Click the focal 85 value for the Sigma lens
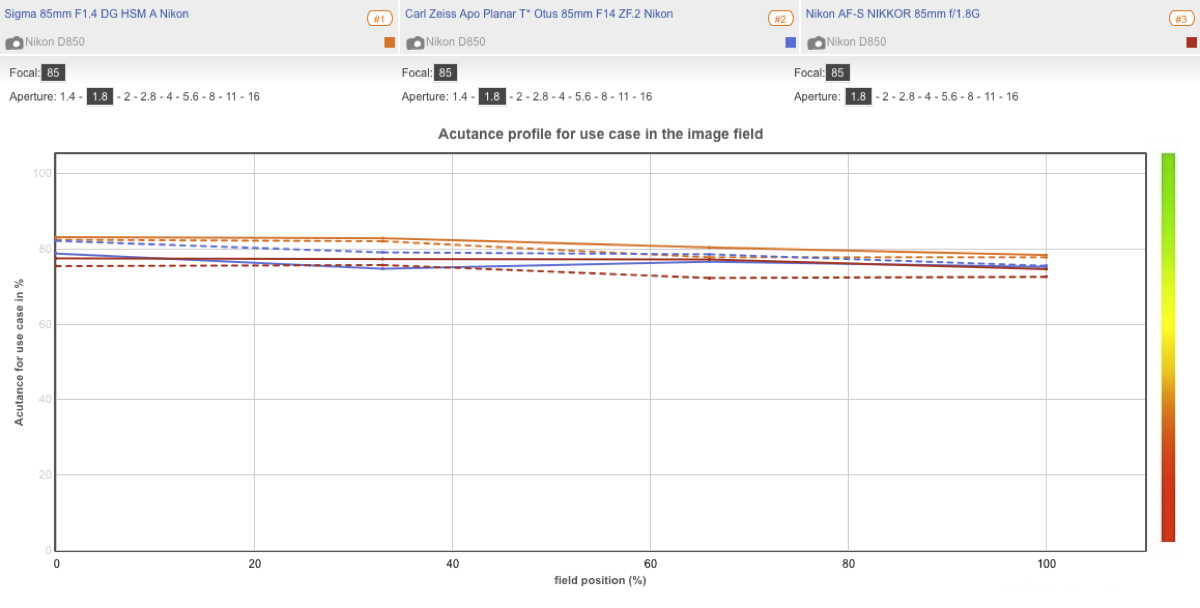Viewport: 1200px width, 608px height. pos(54,73)
